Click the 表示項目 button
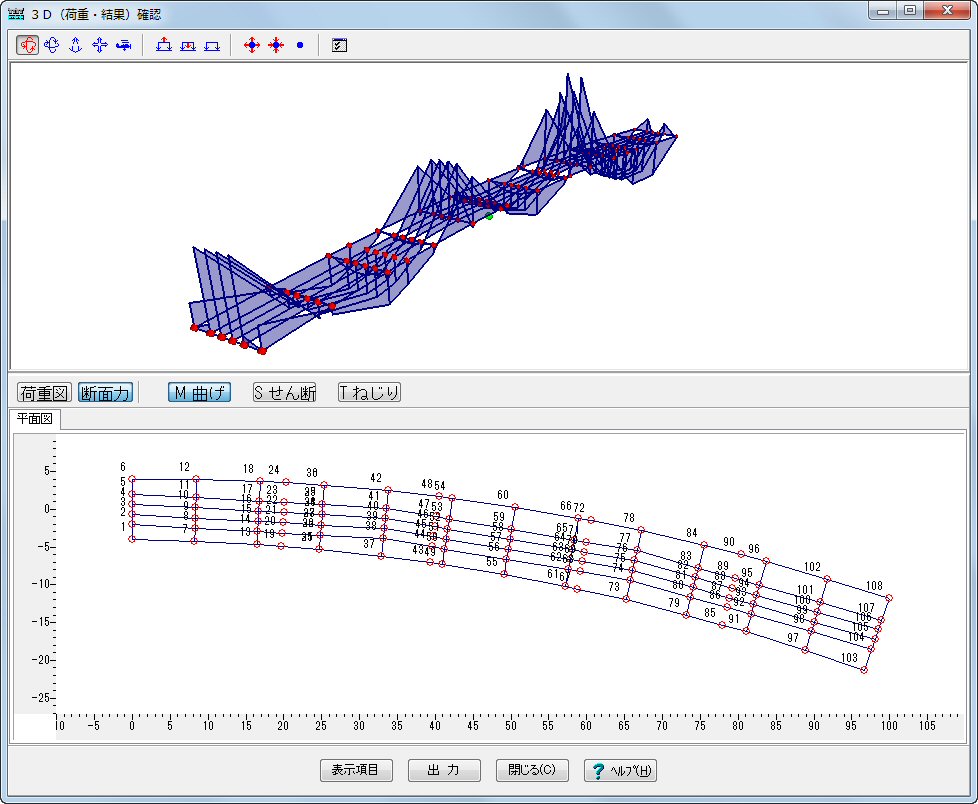This screenshot has width=978, height=804. (356, 770)
